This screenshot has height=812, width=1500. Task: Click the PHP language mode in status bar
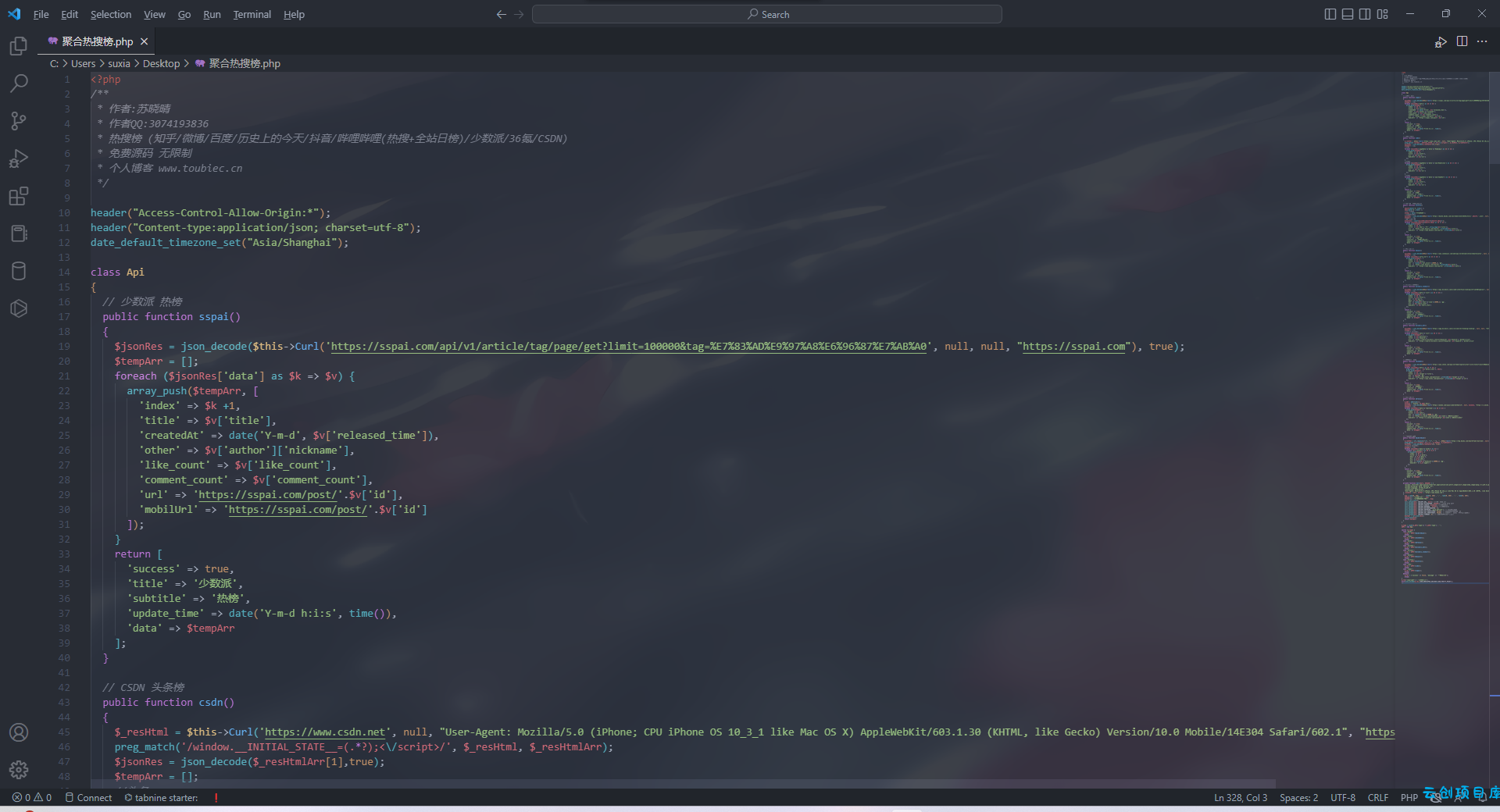(1409, 798)
